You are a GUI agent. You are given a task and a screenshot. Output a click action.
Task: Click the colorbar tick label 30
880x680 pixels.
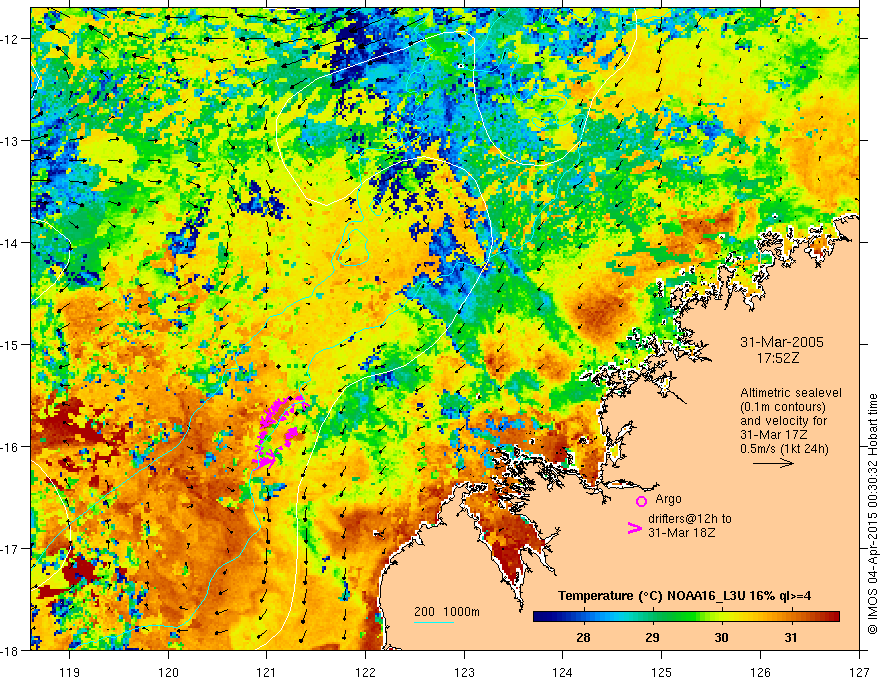[721, 637]
